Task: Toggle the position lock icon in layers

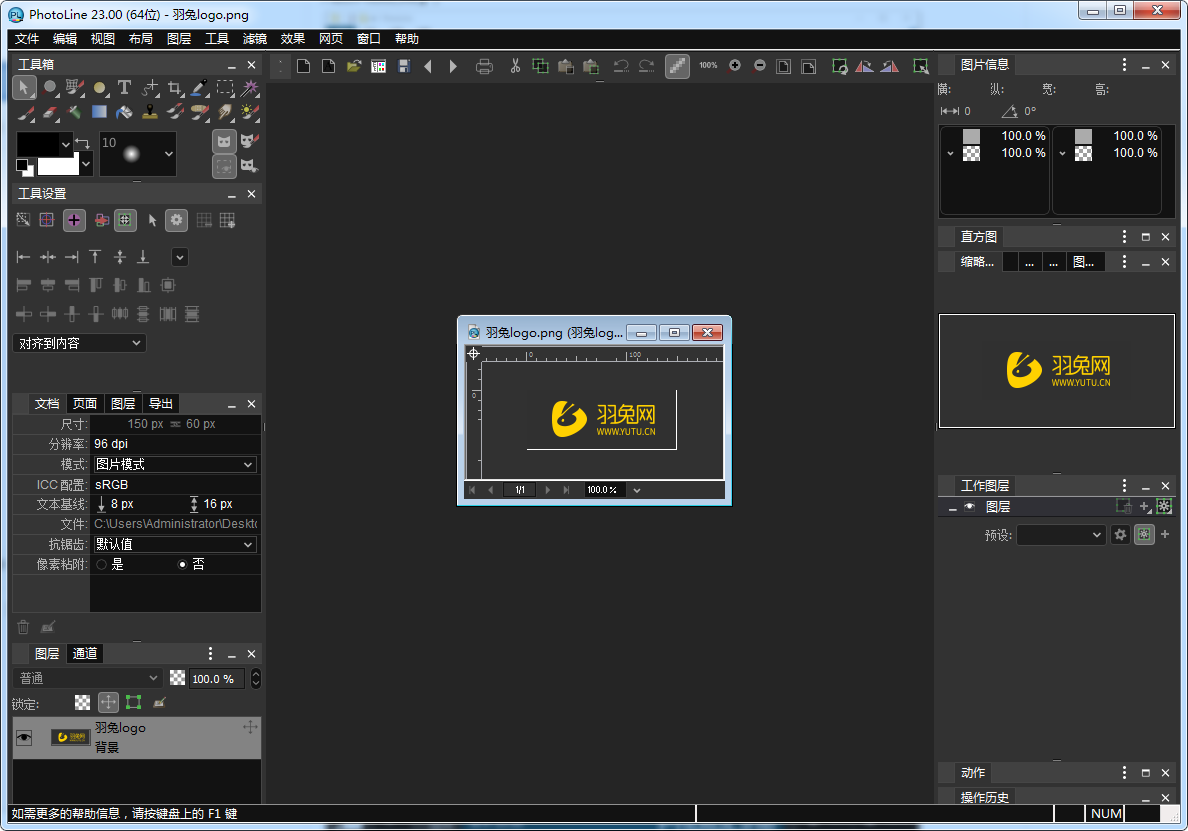Action: (x=108, y=703)
